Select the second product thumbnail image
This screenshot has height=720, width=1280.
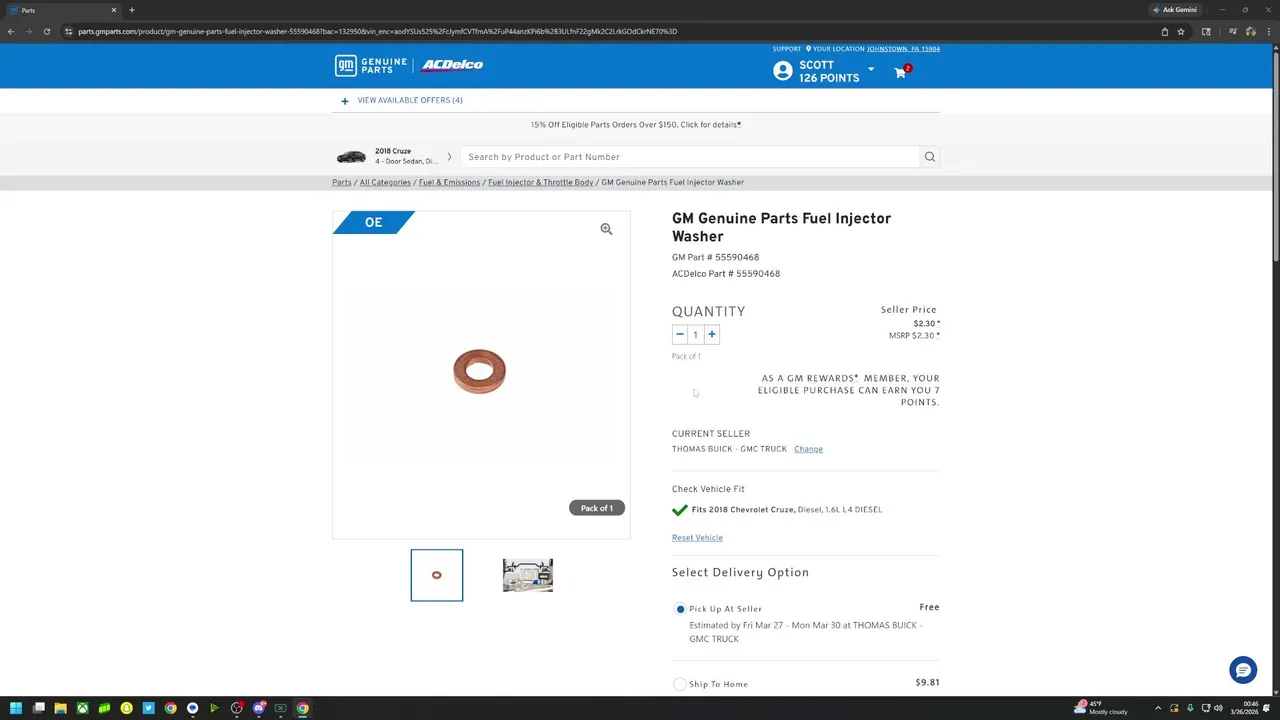(528, 575)
